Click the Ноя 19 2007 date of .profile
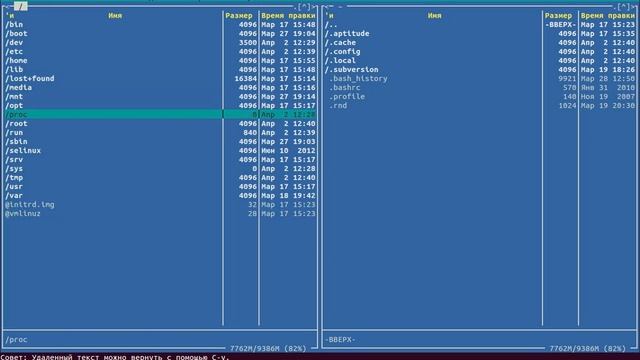Viewport: 640px width, 360px height. [608, 96]
